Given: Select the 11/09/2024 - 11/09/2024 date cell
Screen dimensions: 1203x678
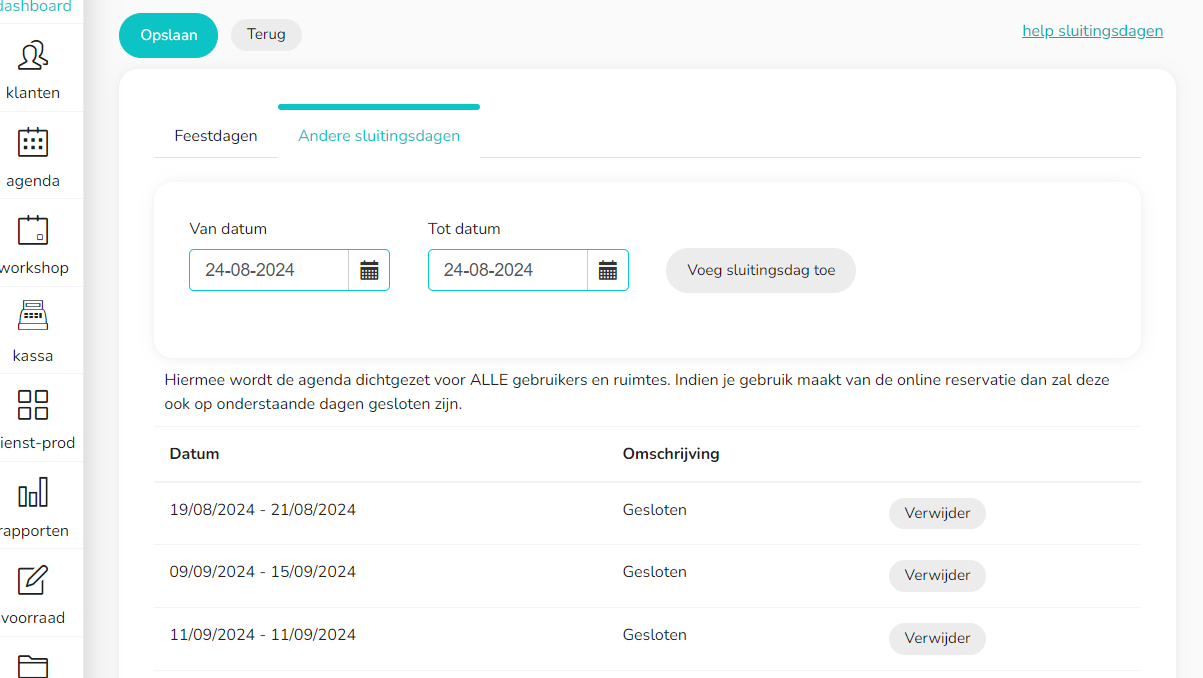Looking at the screenshot, I should tap(263, 635).
